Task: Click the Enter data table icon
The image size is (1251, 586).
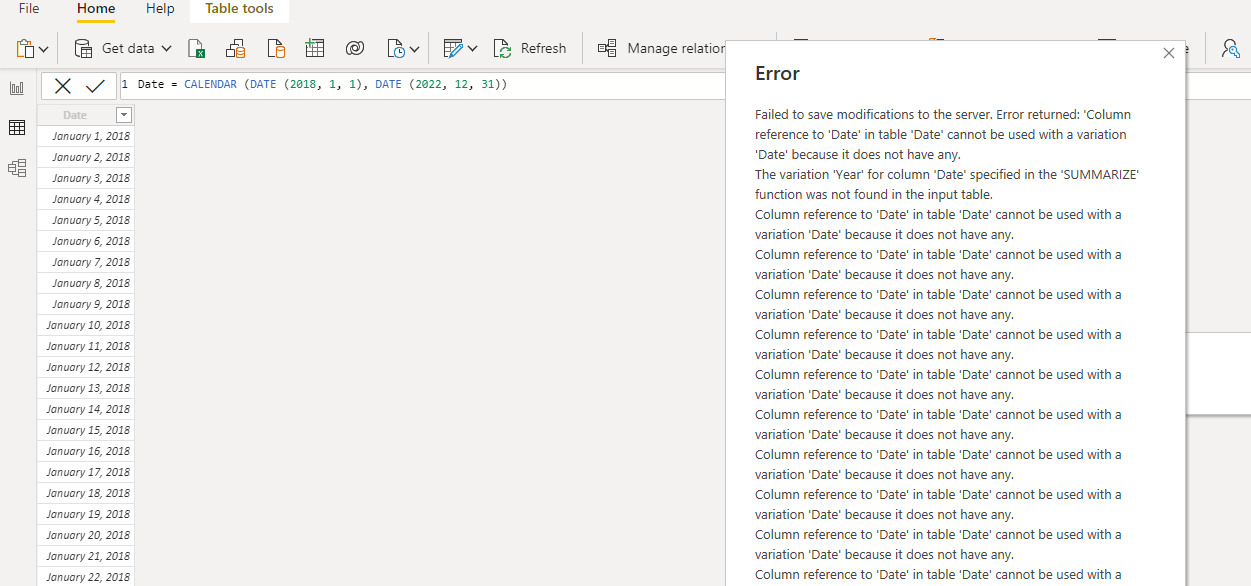Action: (x=315, y=48)
